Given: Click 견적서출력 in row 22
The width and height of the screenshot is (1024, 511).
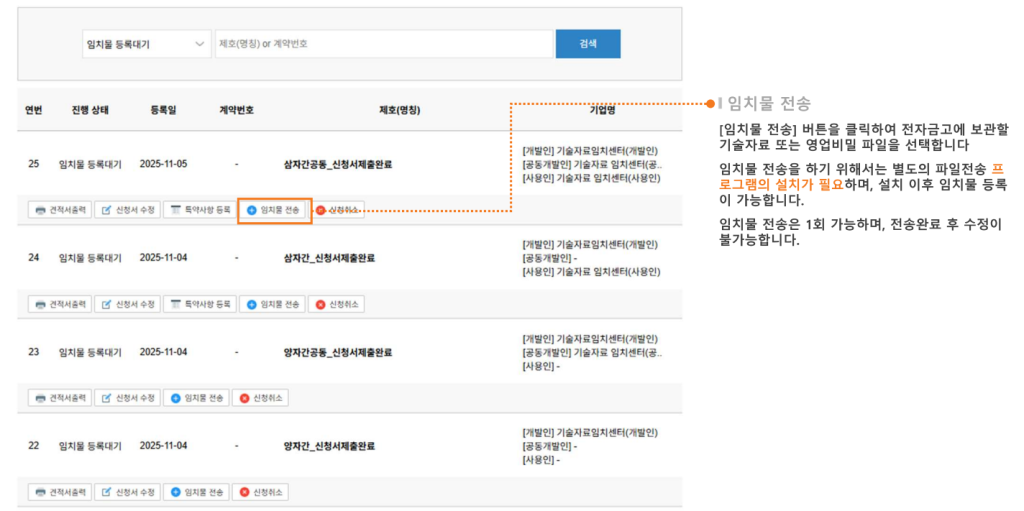Looking at the screenshot, I should click(x=60, y=492).
